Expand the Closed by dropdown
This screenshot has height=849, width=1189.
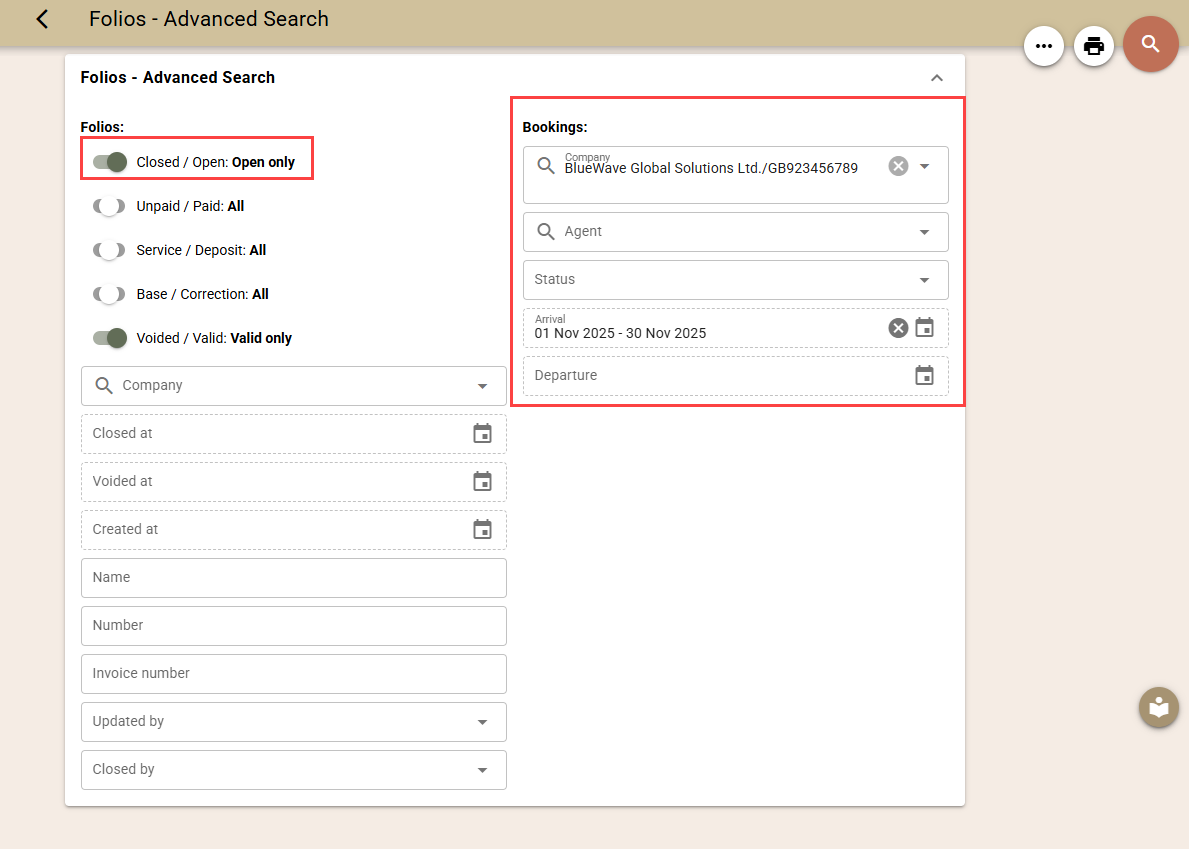pos(293,769)
